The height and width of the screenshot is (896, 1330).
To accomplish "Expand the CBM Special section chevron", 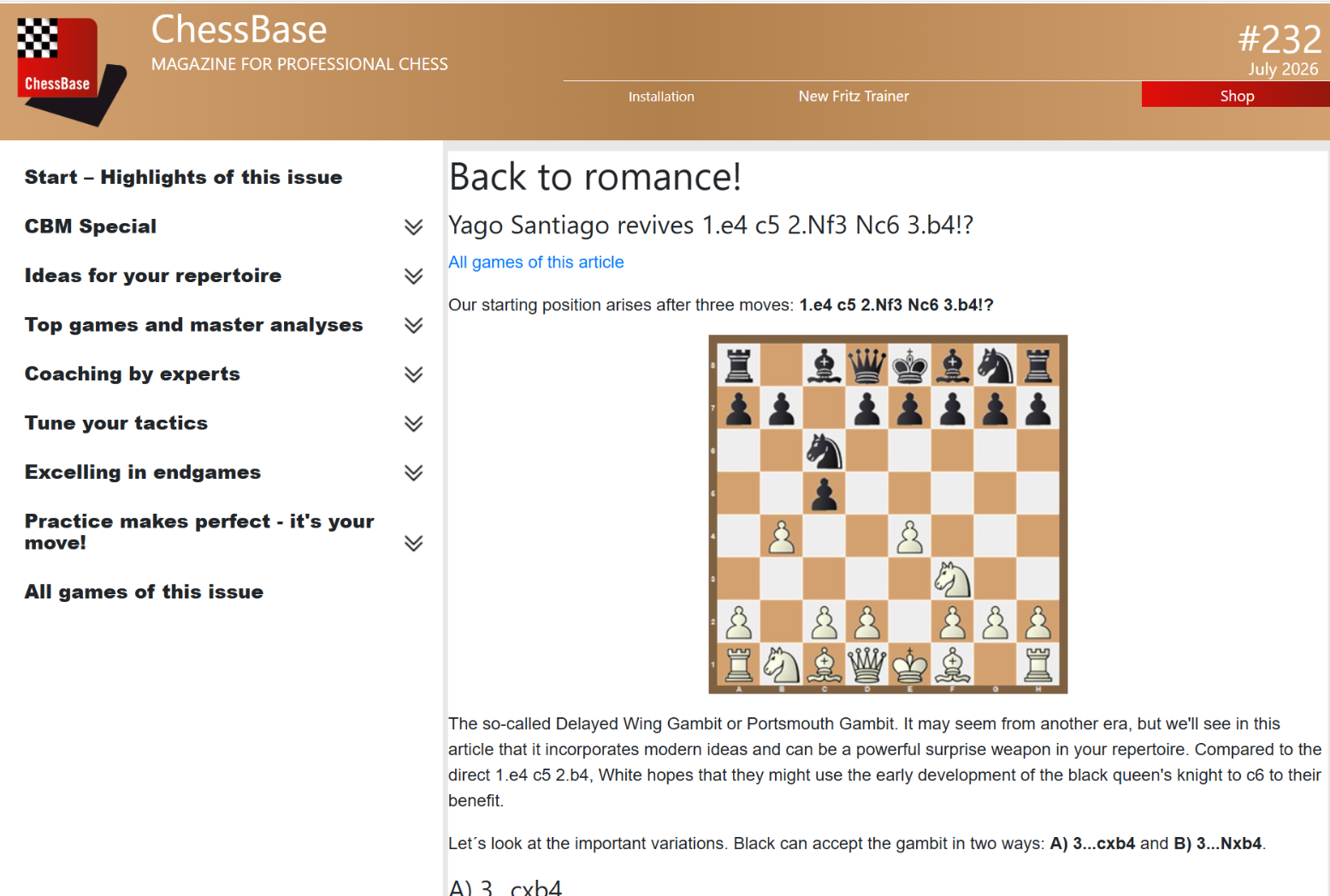I will (414, 227).
